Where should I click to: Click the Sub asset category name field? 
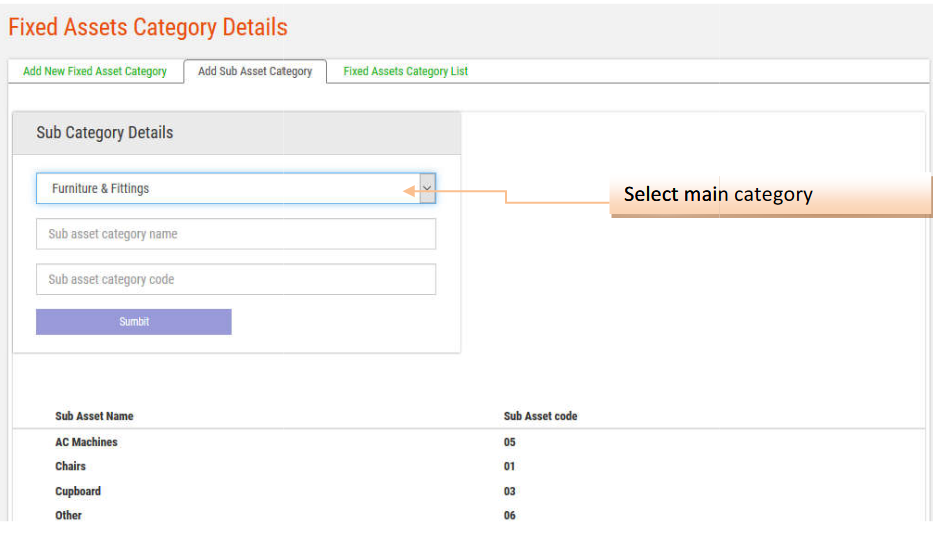point(236,234)
